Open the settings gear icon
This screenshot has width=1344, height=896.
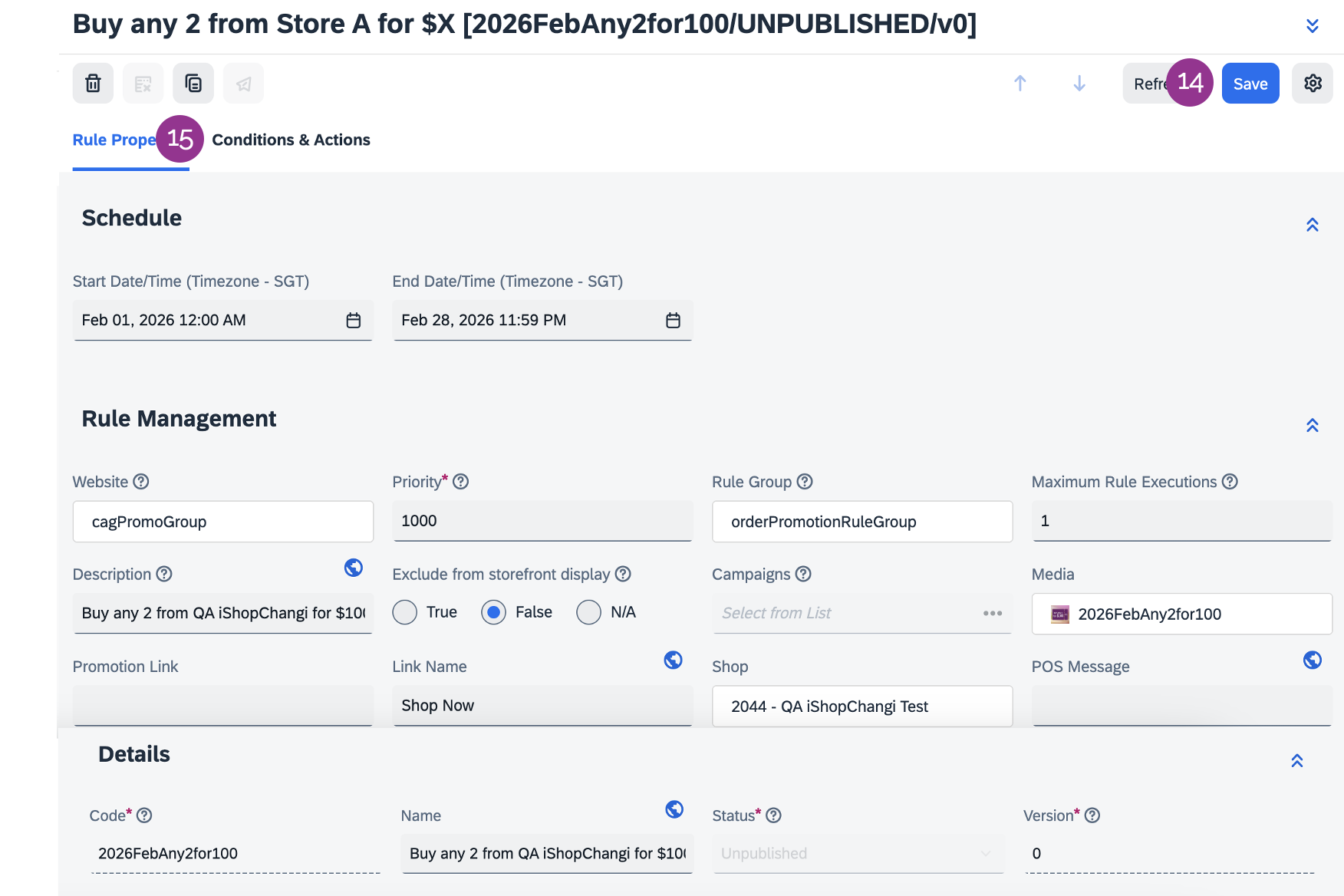click(1312, 84)
